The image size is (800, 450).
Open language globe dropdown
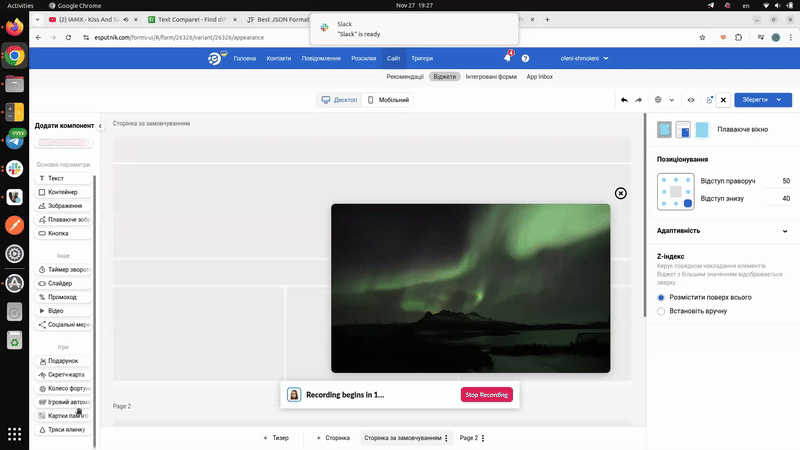click(664, 100)
